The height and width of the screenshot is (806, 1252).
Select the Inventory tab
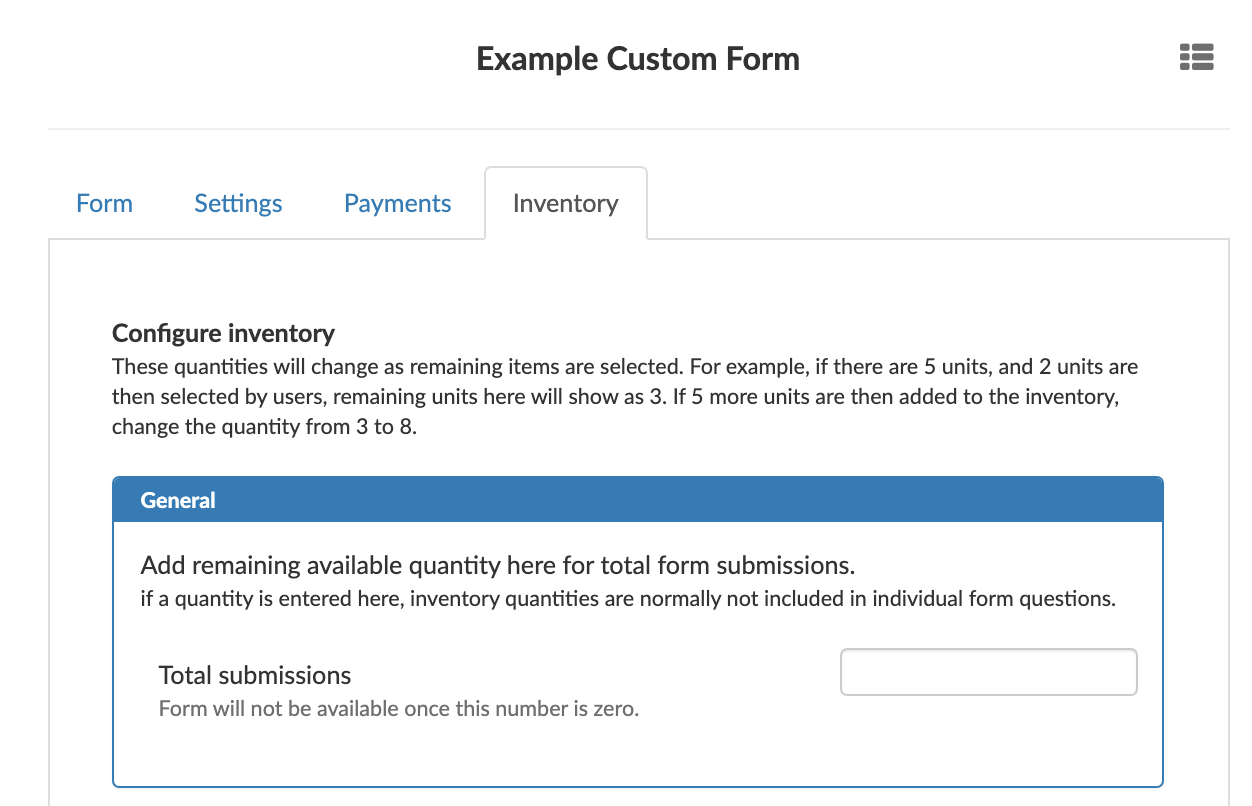pyautogui.click(x=565, y=203)
